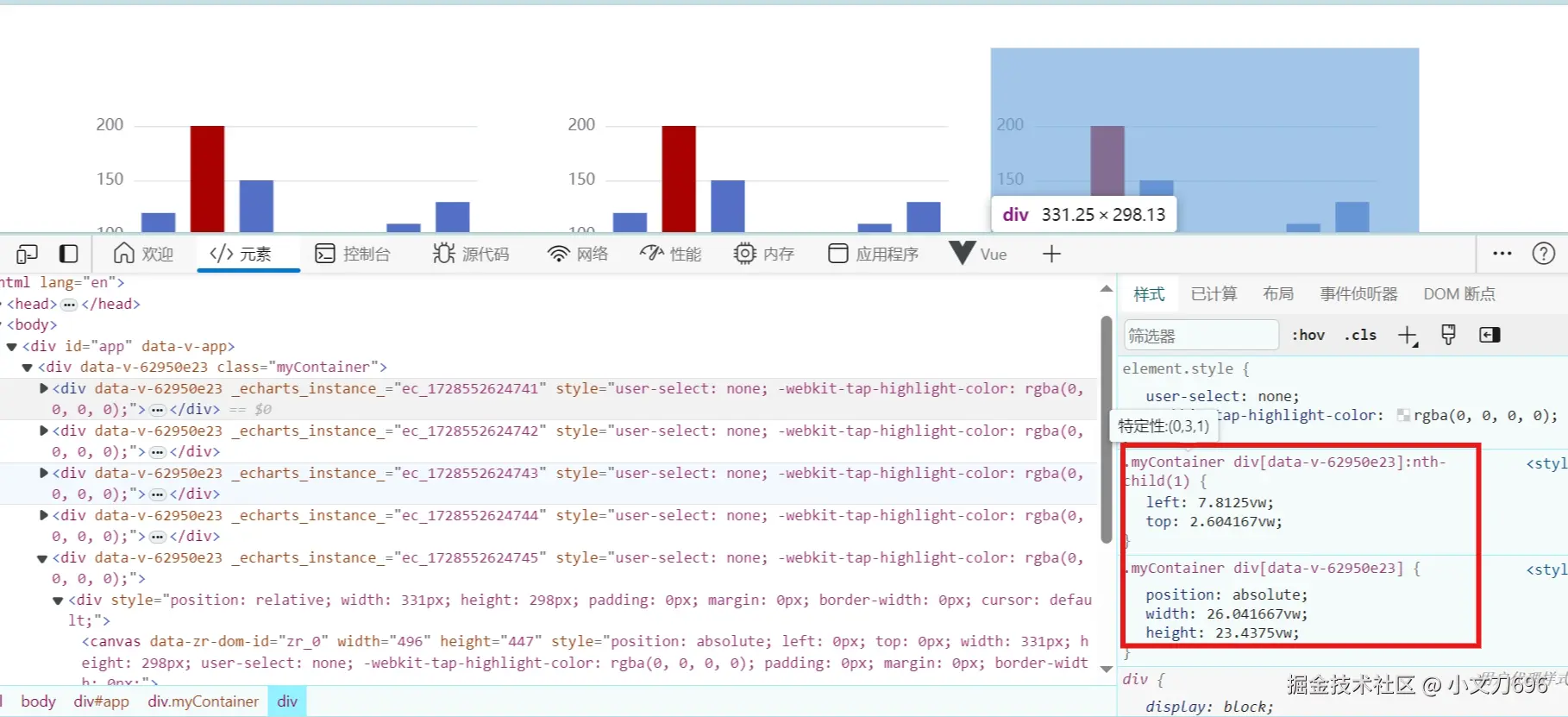Toggle the inspect element picker icon
The image size is (1568, 717).
27,254
